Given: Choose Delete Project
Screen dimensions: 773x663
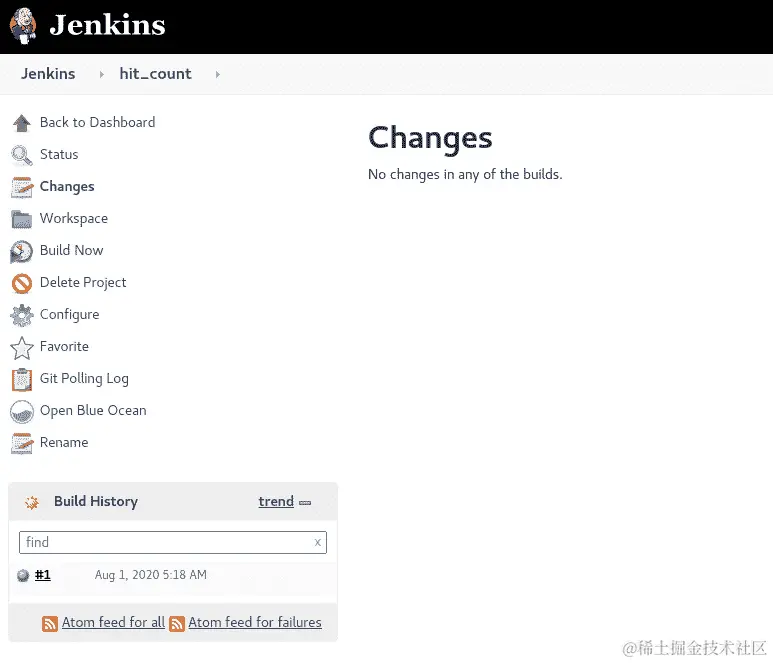Looking at the screenshot, I should pos(83,282).
